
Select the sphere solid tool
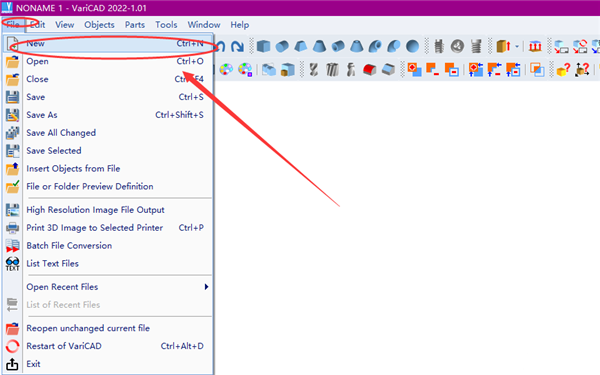coord(412,47)
